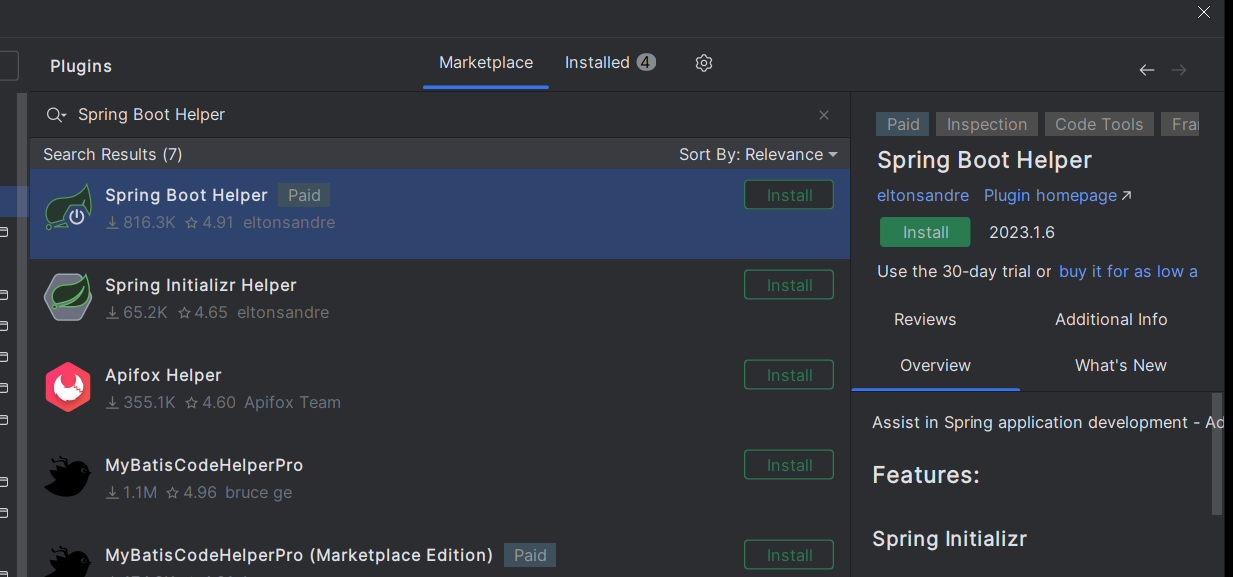Screen dimensions: 1233x577
Task: Select the Overview tab
Action: pyautogui.click(x=935, y=366)
